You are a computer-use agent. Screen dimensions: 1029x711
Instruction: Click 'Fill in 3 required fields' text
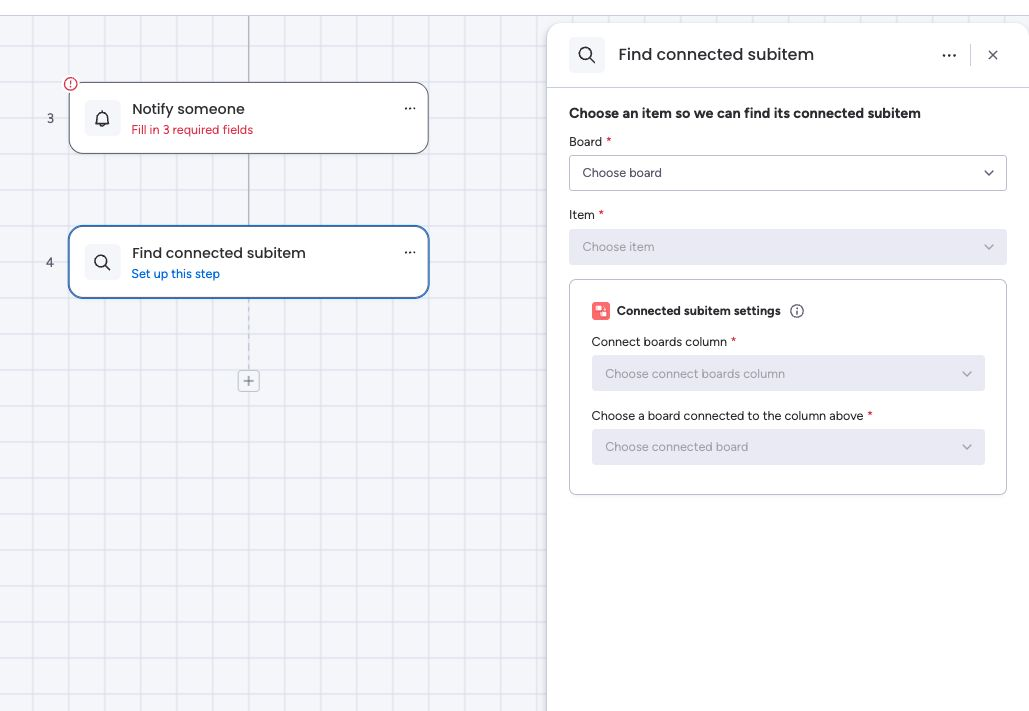[x=192, y=129]
